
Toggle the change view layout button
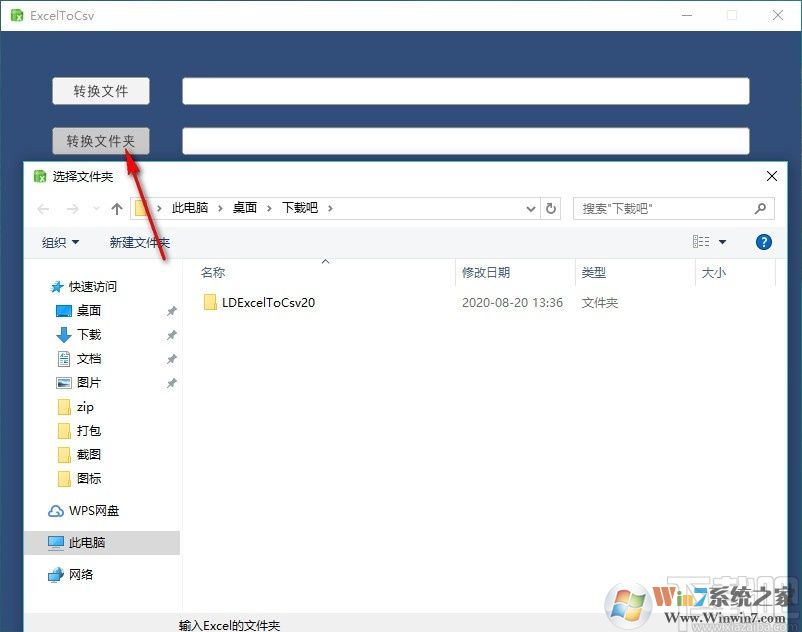pos(702,241)
